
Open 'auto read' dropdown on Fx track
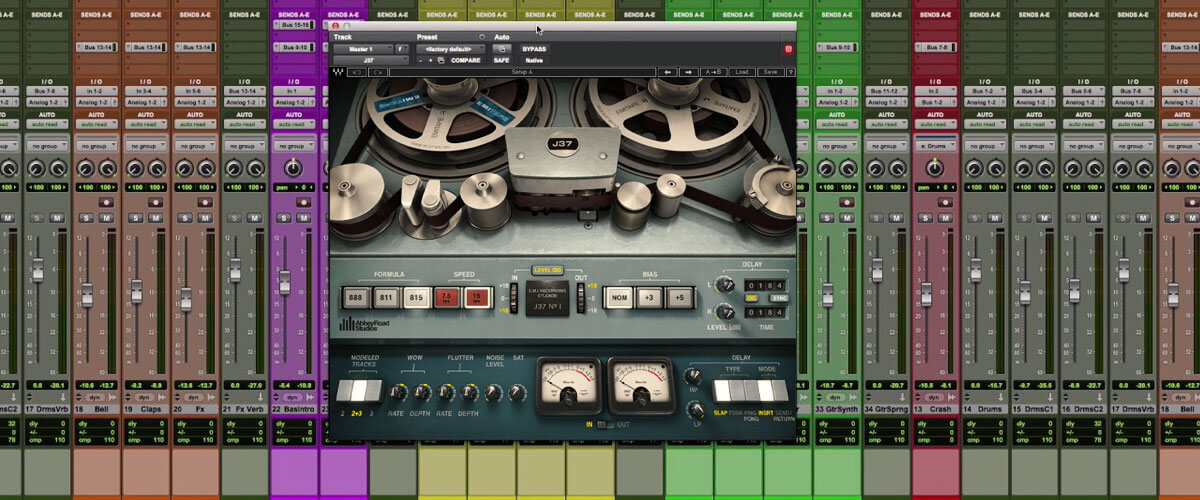pos(195,124)
